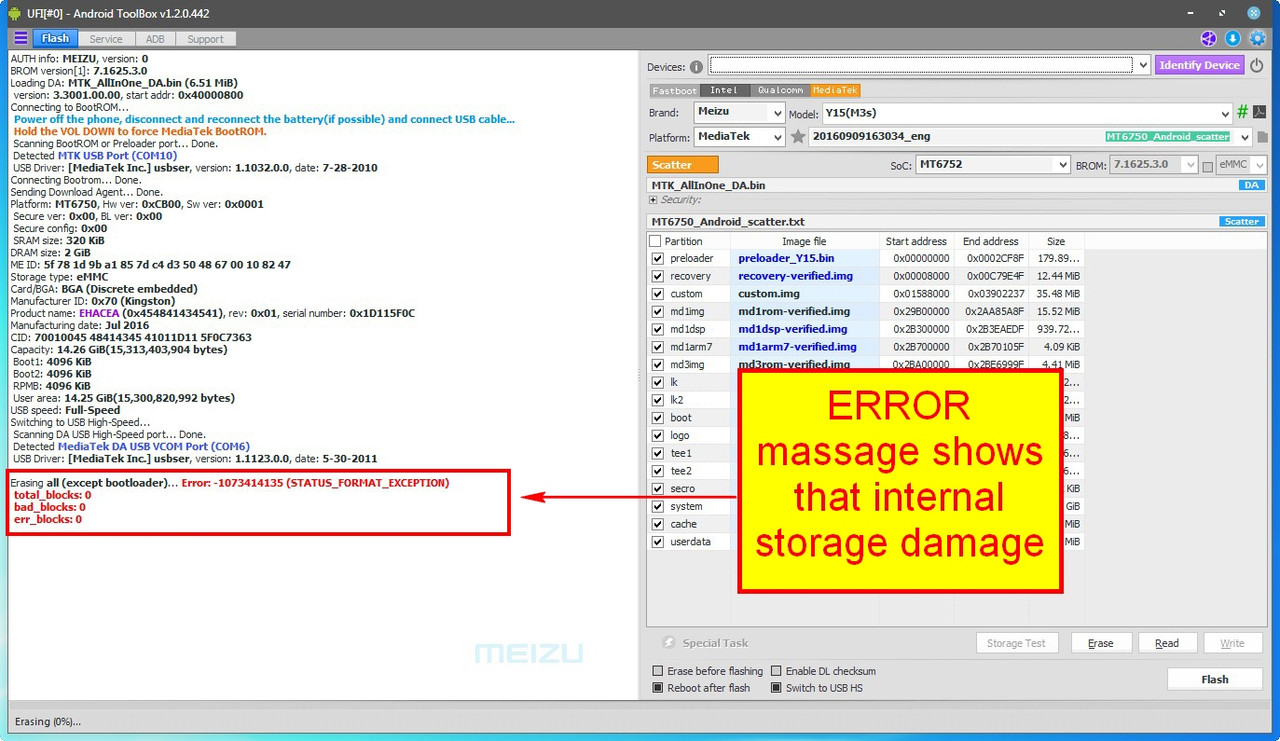Open the Model dropdown showing Y15(M3s)
This screenshot has height=741, width=1280.
coord(1027,113)
